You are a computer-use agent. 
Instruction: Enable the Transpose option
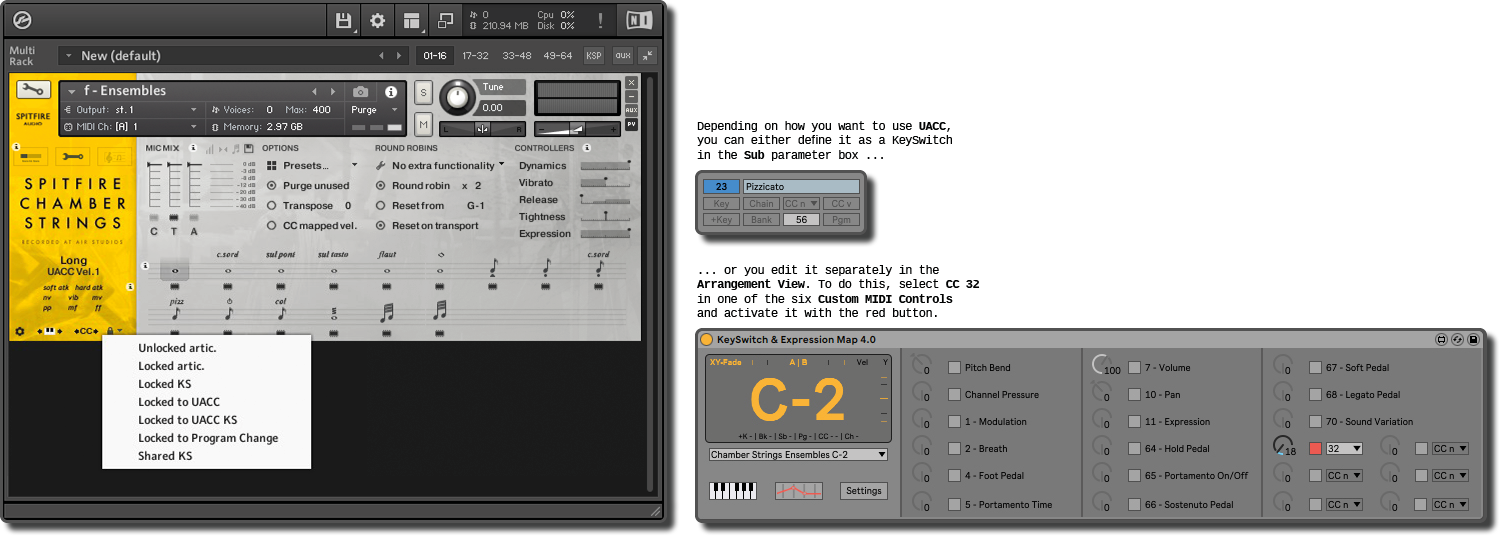(x=272, y=206)
